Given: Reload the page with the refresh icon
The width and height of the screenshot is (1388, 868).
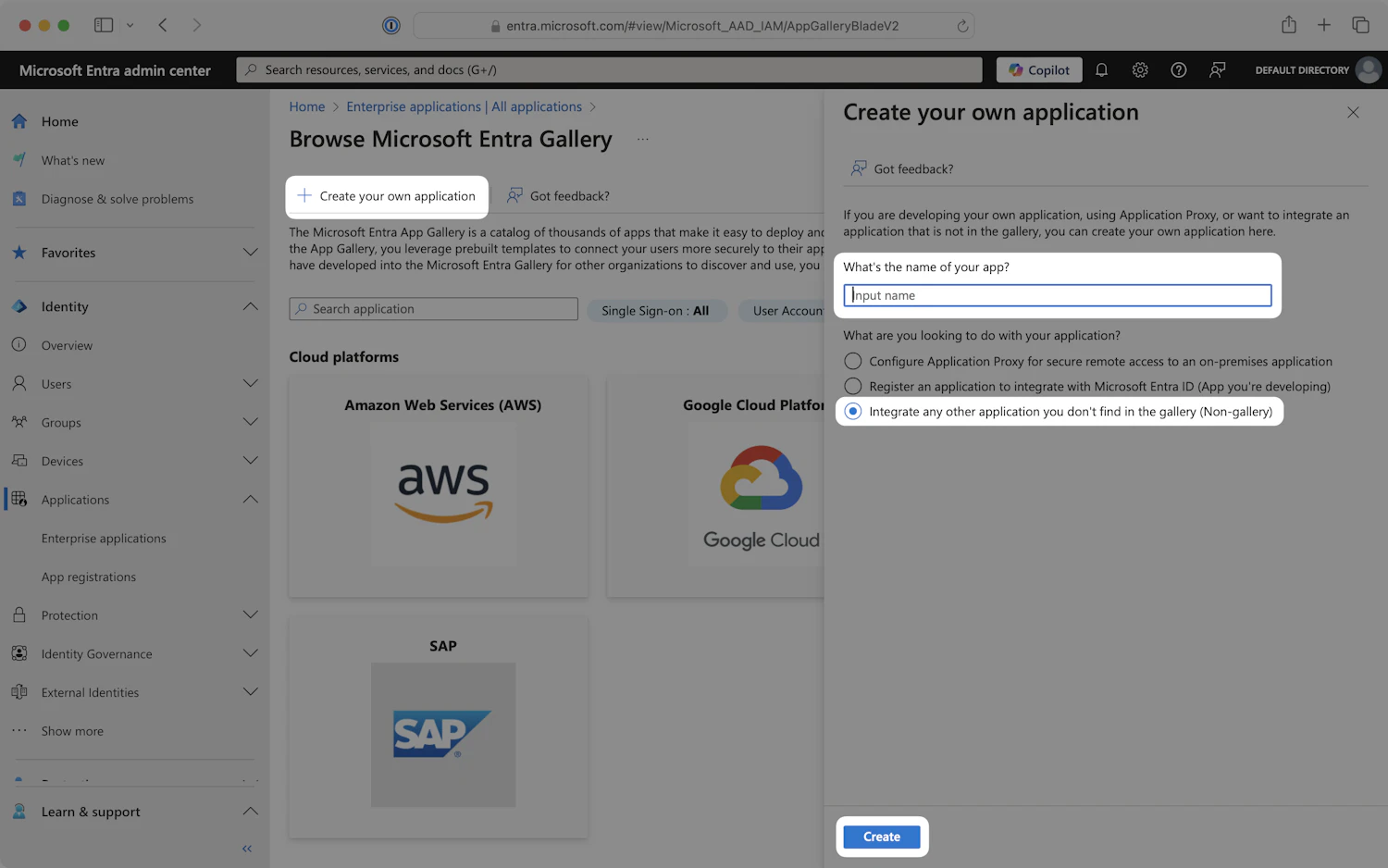Looking at the screenshot, I should [962, 26].
